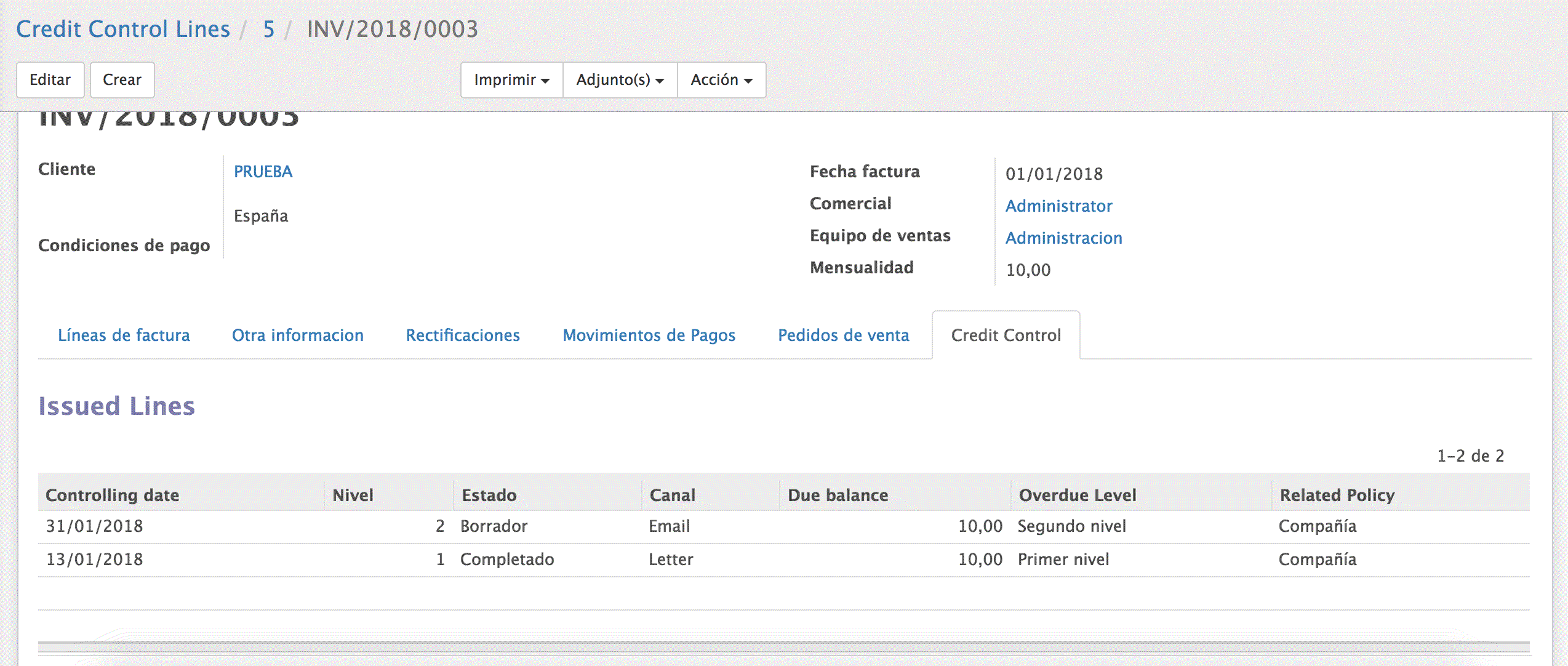This screenshot has height=666, width=1568.
Task: Click the Editar button
Action: 50,80
